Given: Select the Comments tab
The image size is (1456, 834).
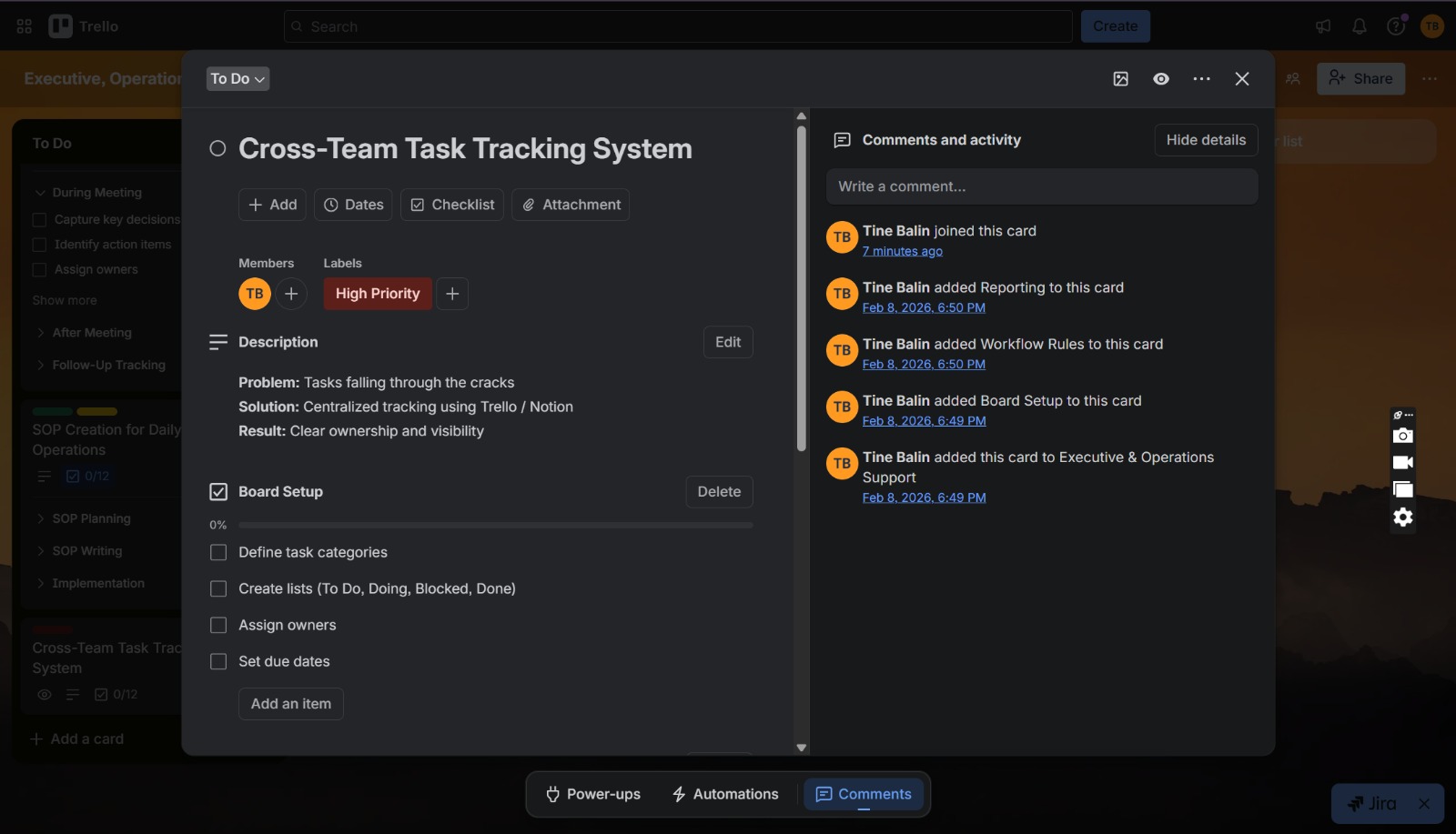Looking at the screenshot, I should tap(864, 795).
